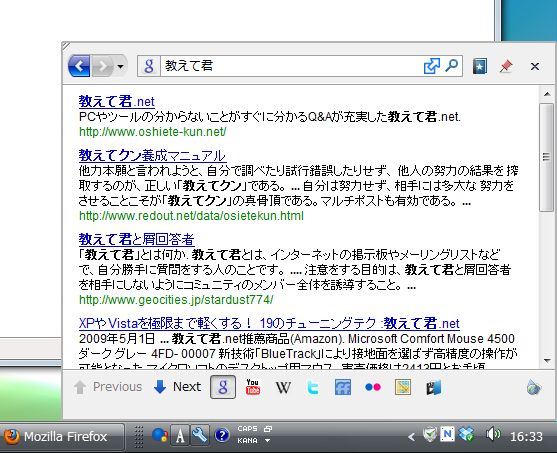
Task: Switch search to YouTube
Action: [x=253, y=387]
